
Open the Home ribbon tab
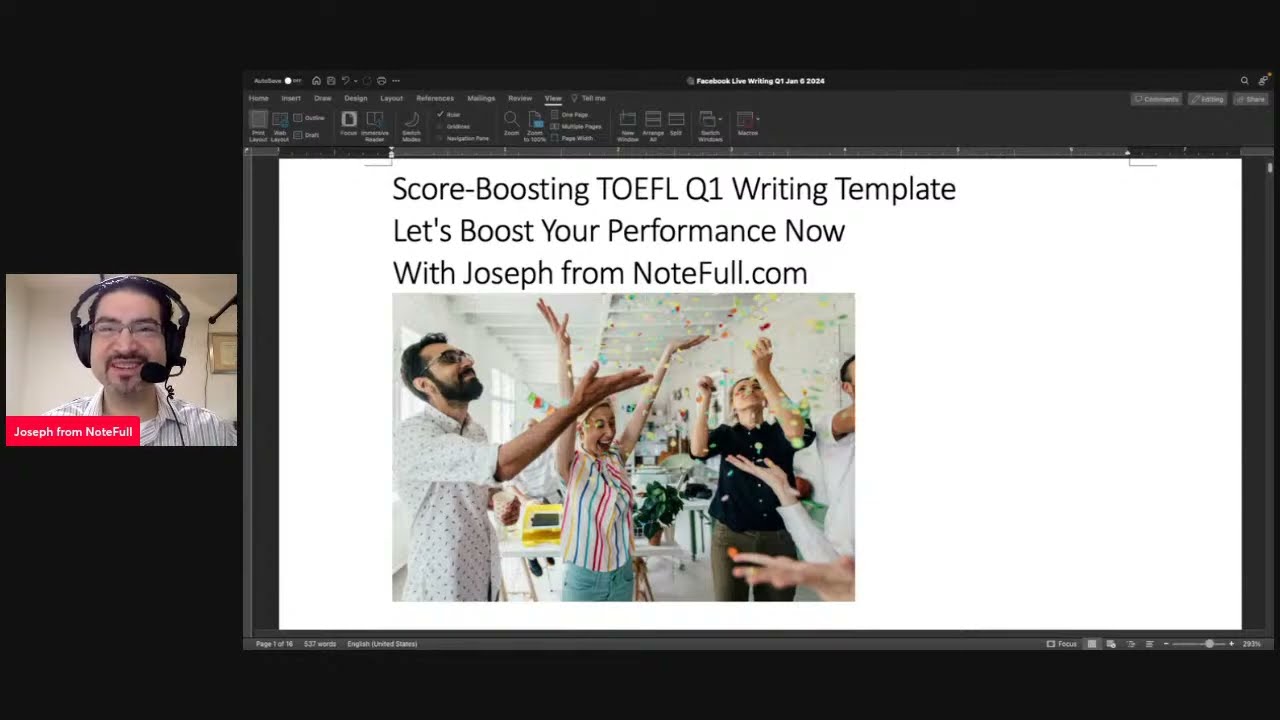pyautogui.click(x=258, y=98)
